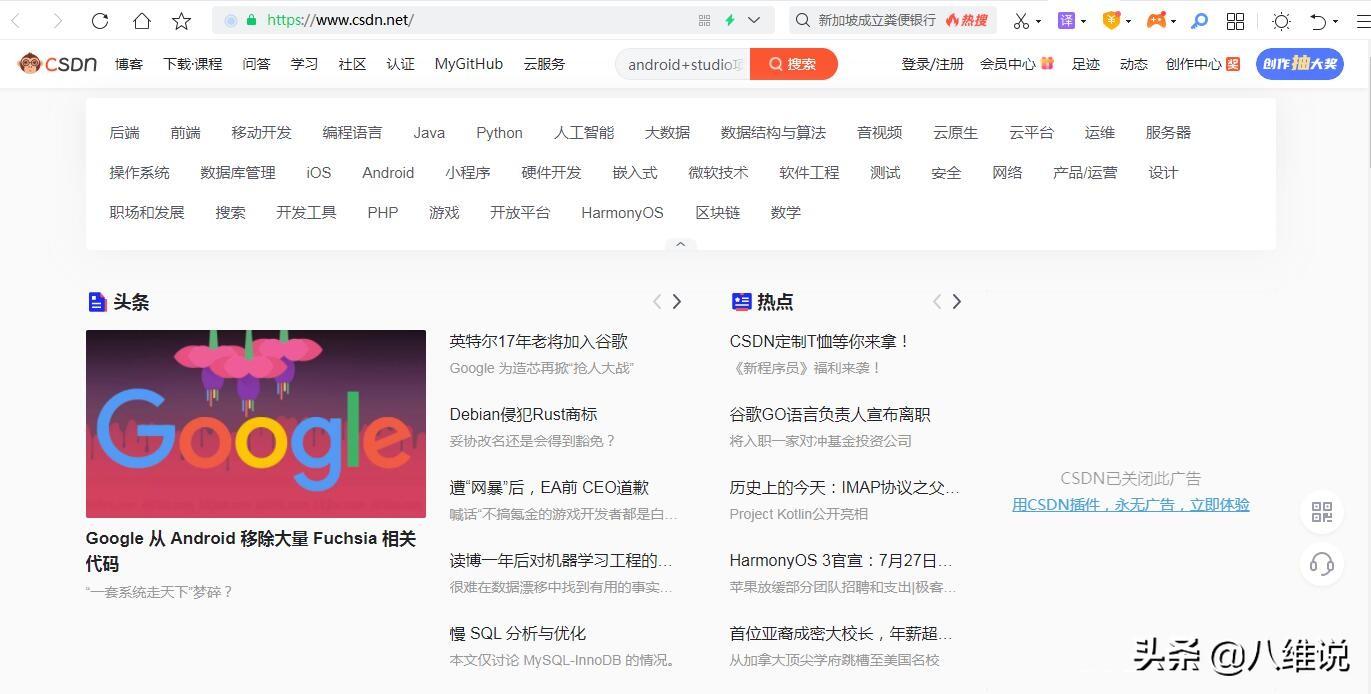Expand the undo history dropdown arrow
Screen dimensions: 1371x694
coord(1335,21)
